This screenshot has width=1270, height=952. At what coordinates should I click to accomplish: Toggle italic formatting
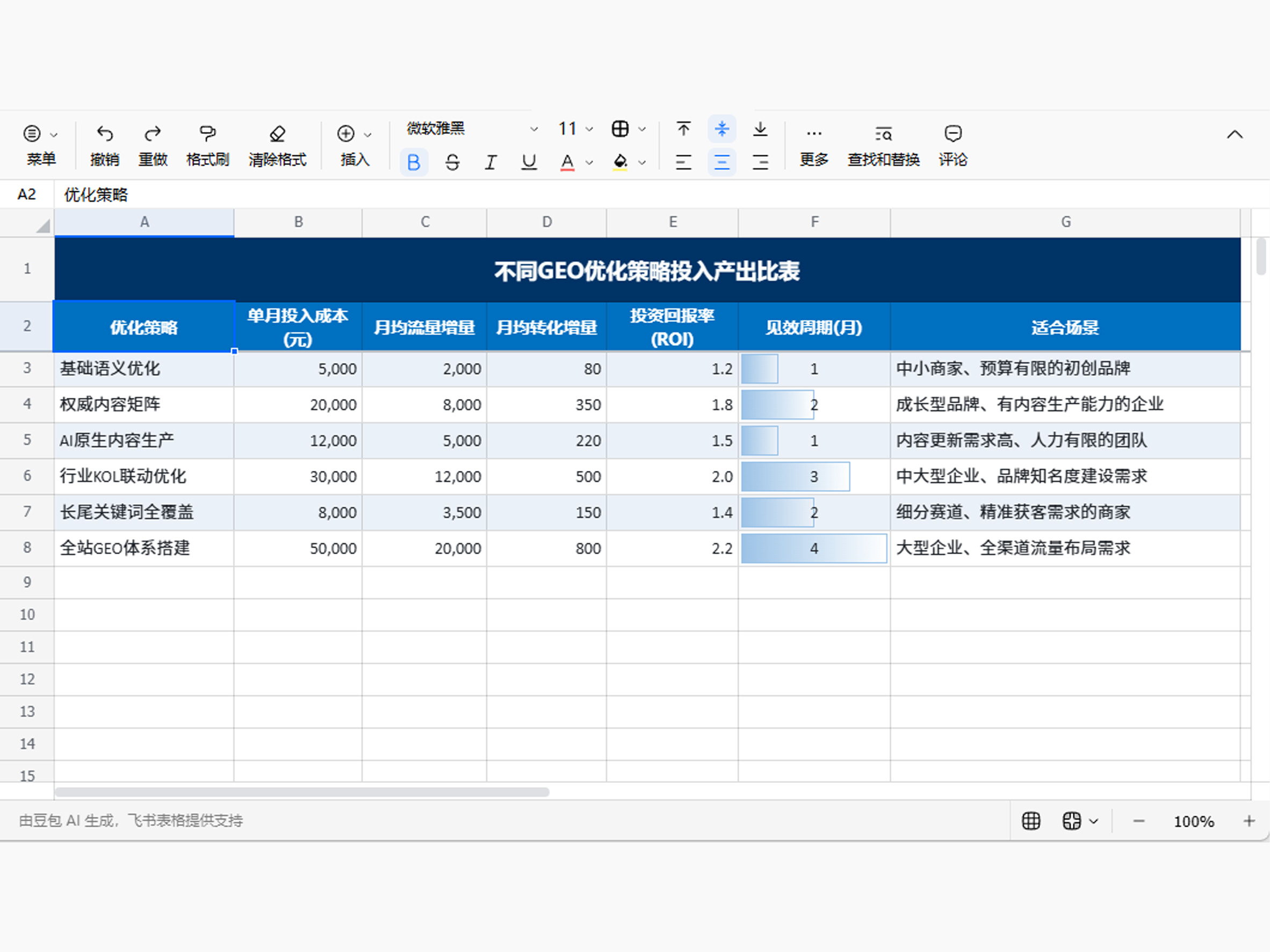pyautogui.click(x=490, y=162)
